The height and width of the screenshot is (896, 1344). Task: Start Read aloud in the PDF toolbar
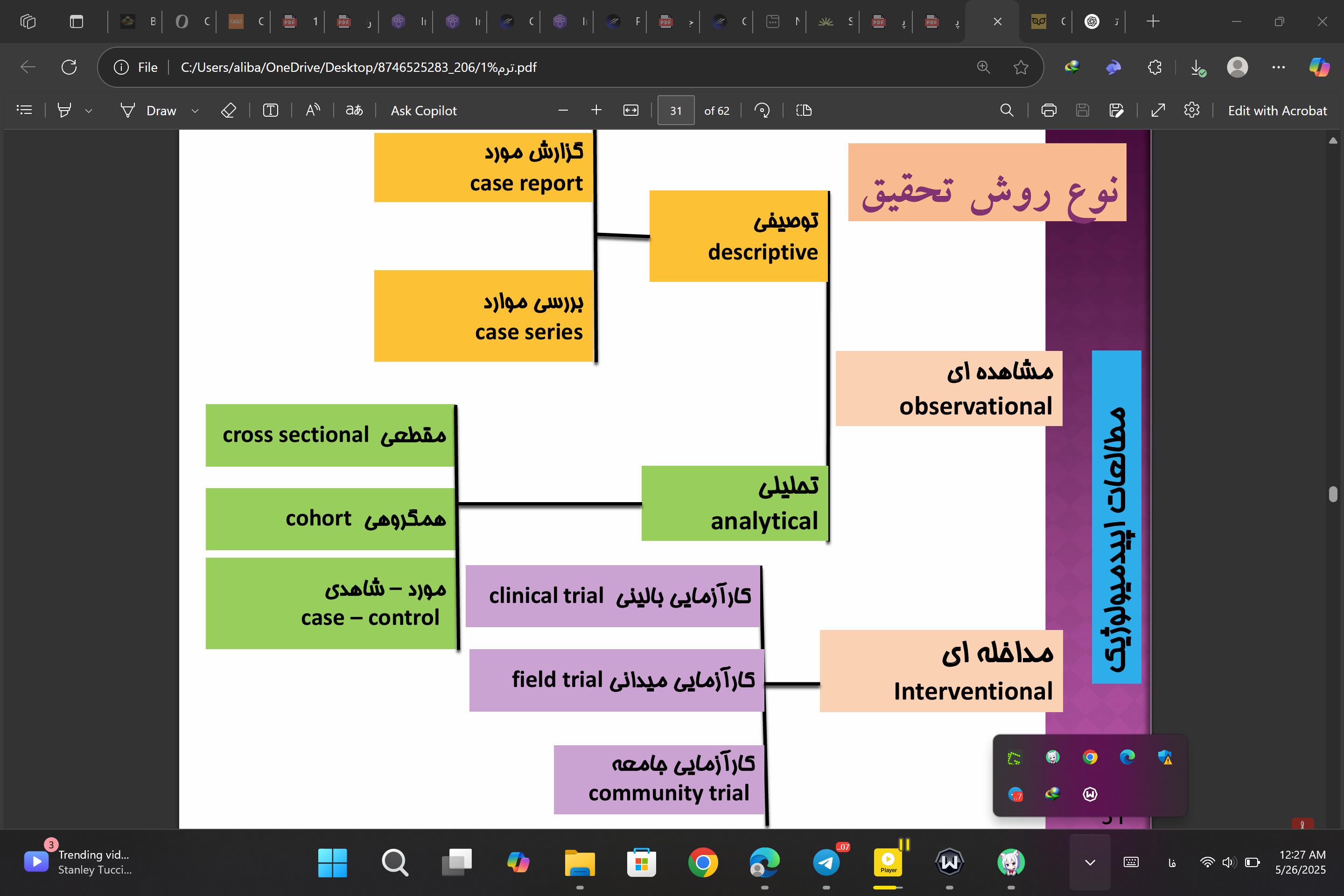[x=313, y=110]
